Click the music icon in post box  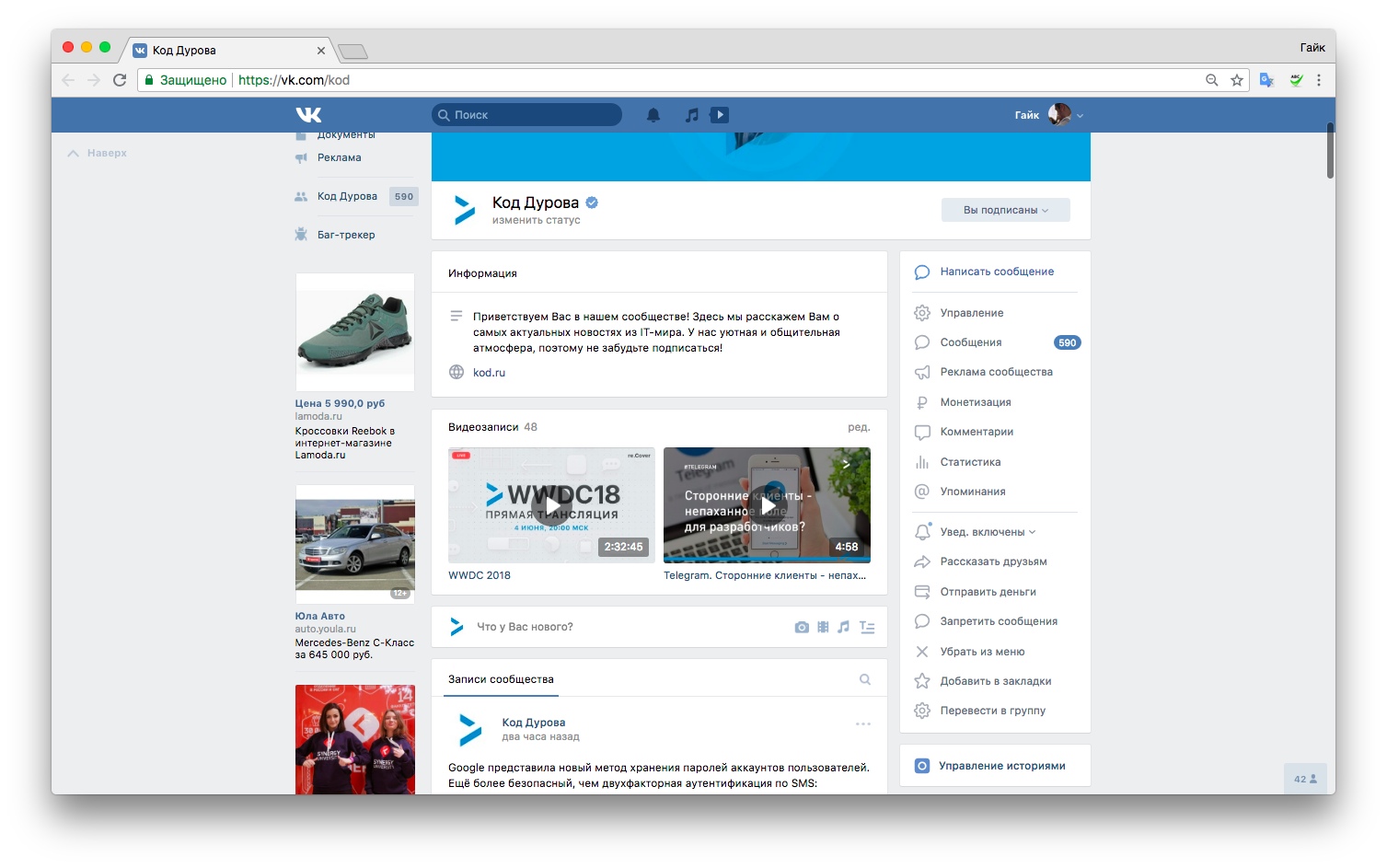click(844, 627)
